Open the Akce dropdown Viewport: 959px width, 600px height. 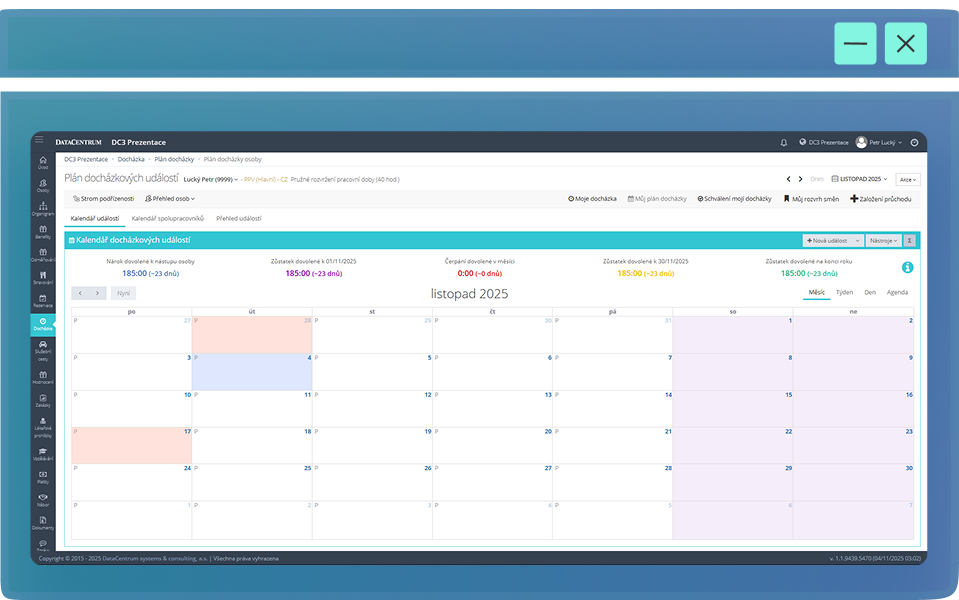pos(908,180)
